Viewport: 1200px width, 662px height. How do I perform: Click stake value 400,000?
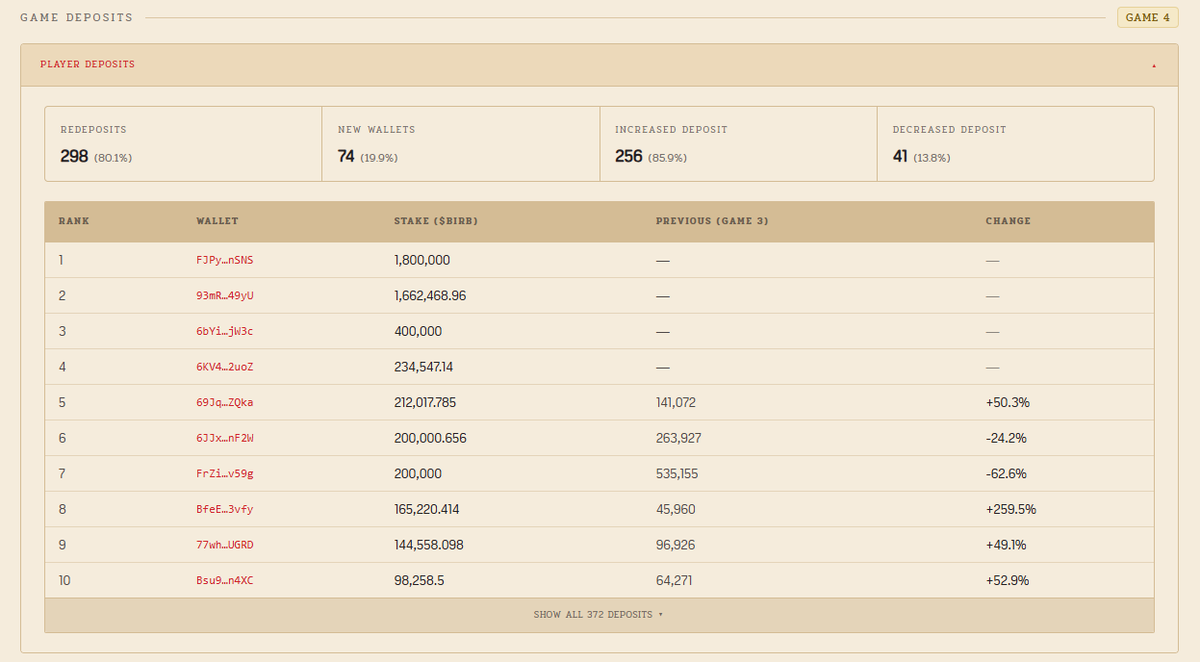click(418, 331)
